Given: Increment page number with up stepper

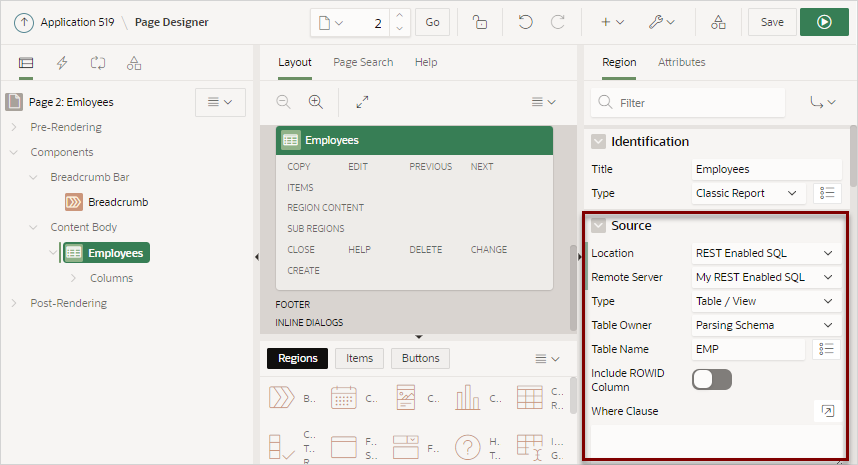Looking at the screenshot, I should tap(399, 16).
